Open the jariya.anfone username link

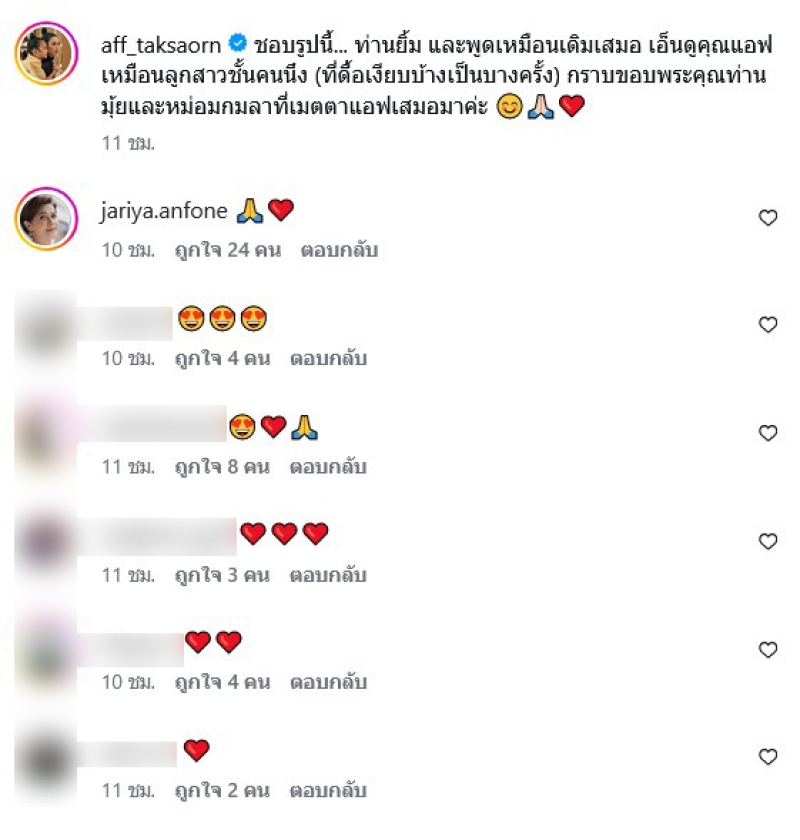point(164,211)
